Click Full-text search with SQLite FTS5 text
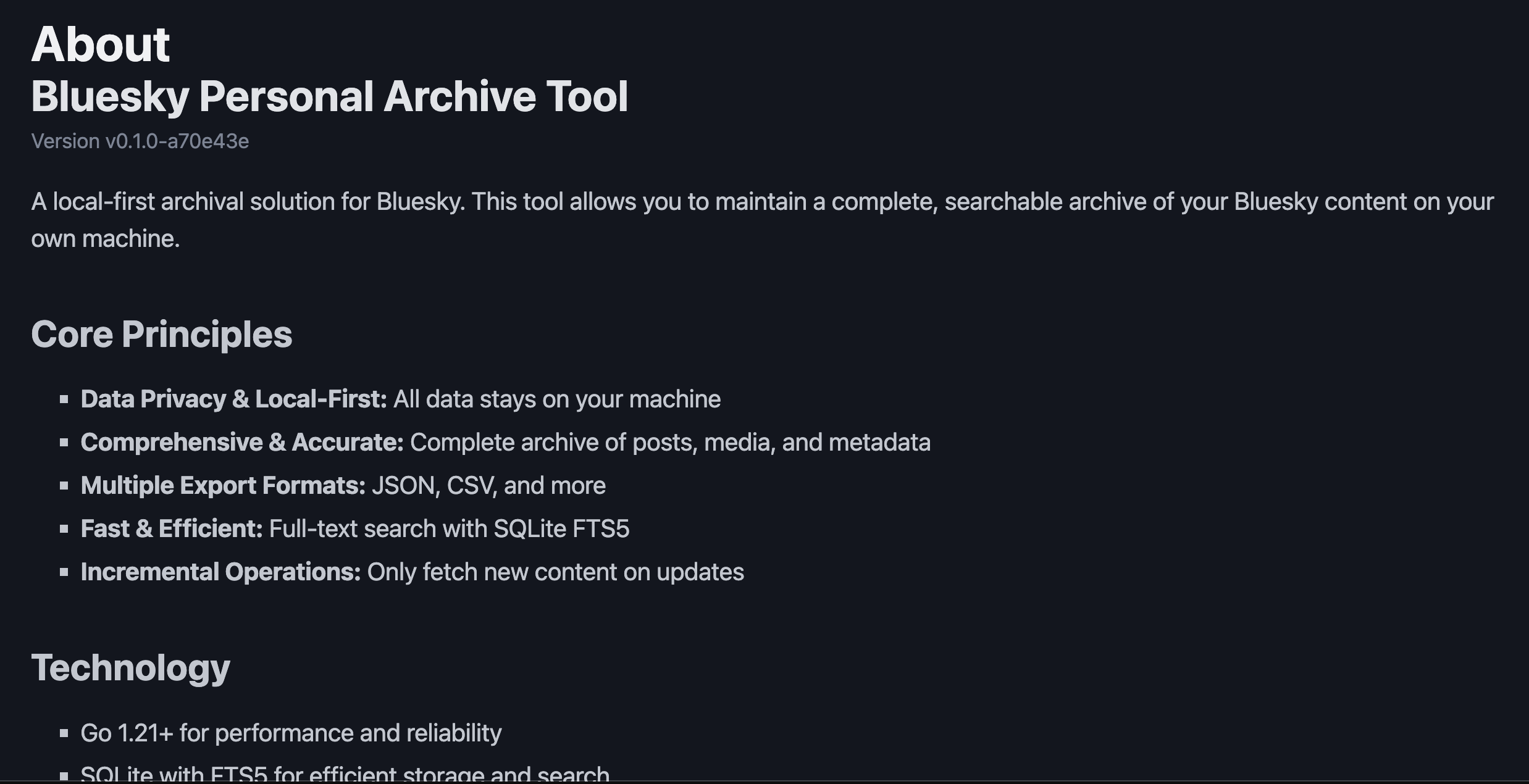The image size is (1529, 784). coord(449,529)
